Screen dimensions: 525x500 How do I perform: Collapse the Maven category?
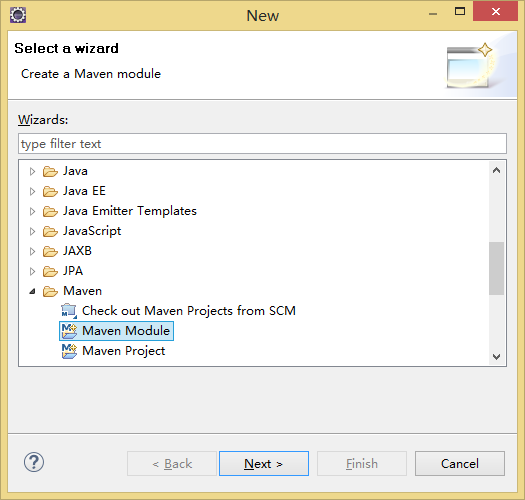(x=32, y=291)
